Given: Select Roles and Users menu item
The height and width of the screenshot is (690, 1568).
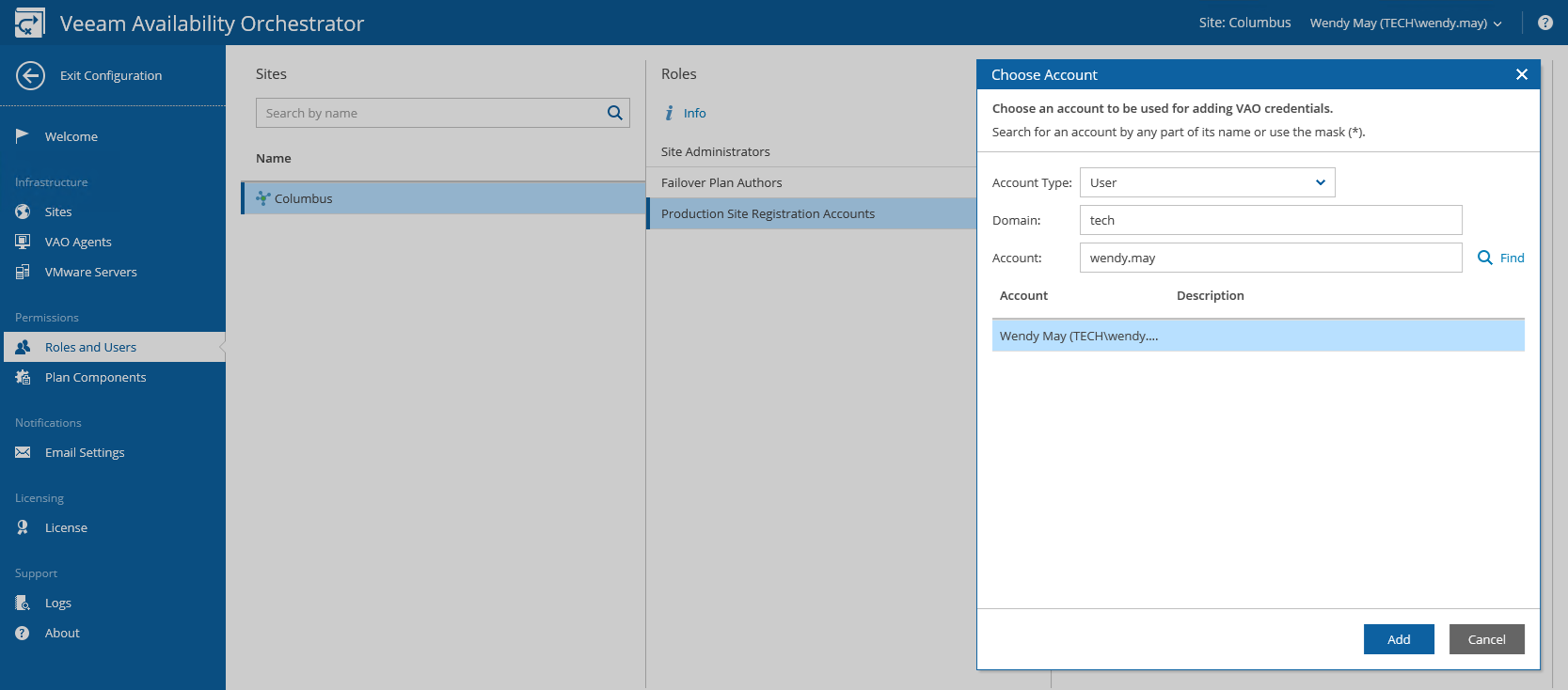Looking at the screenshot, I should [91, 347].
